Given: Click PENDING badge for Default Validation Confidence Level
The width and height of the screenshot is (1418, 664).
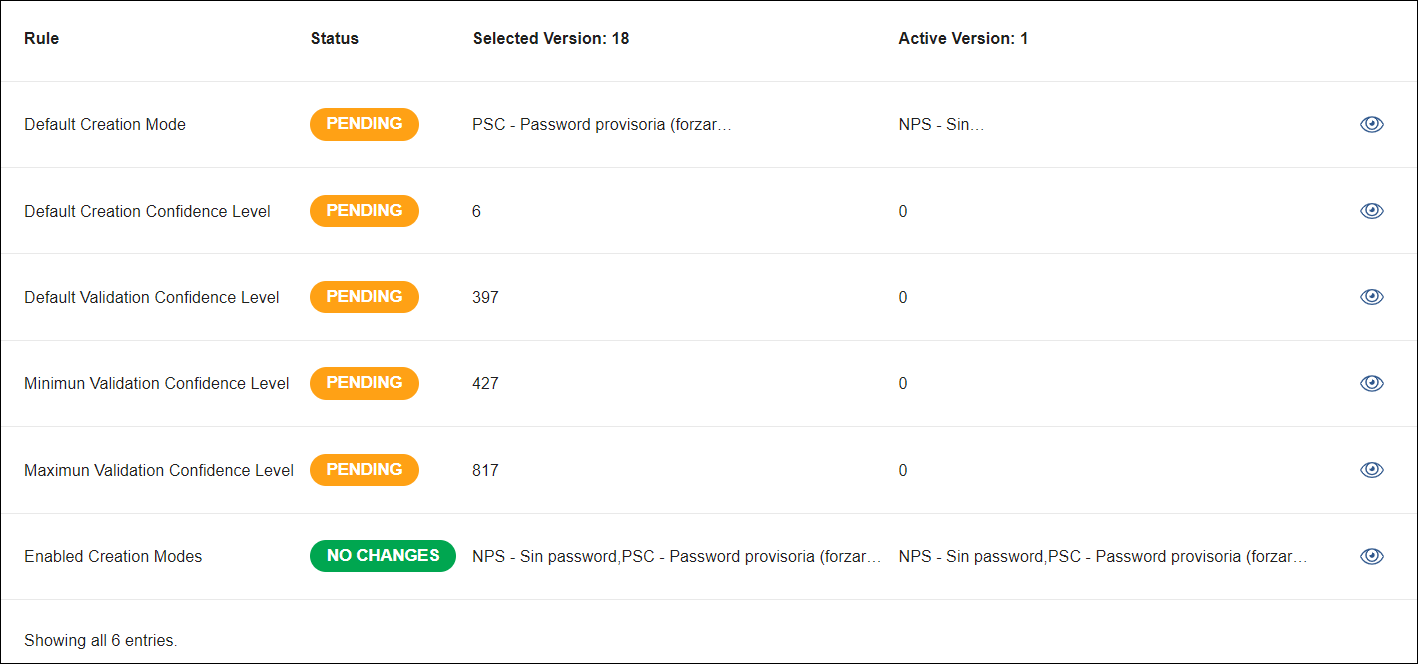Looking at the screenshot, I should pos(364,297).
